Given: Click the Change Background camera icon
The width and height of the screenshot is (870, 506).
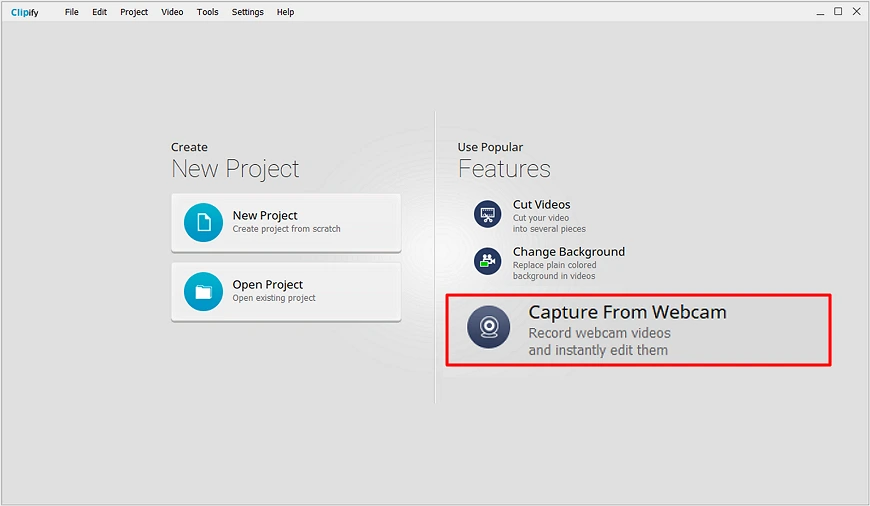Looking at the screenshot, I should [x=488, y=261].
